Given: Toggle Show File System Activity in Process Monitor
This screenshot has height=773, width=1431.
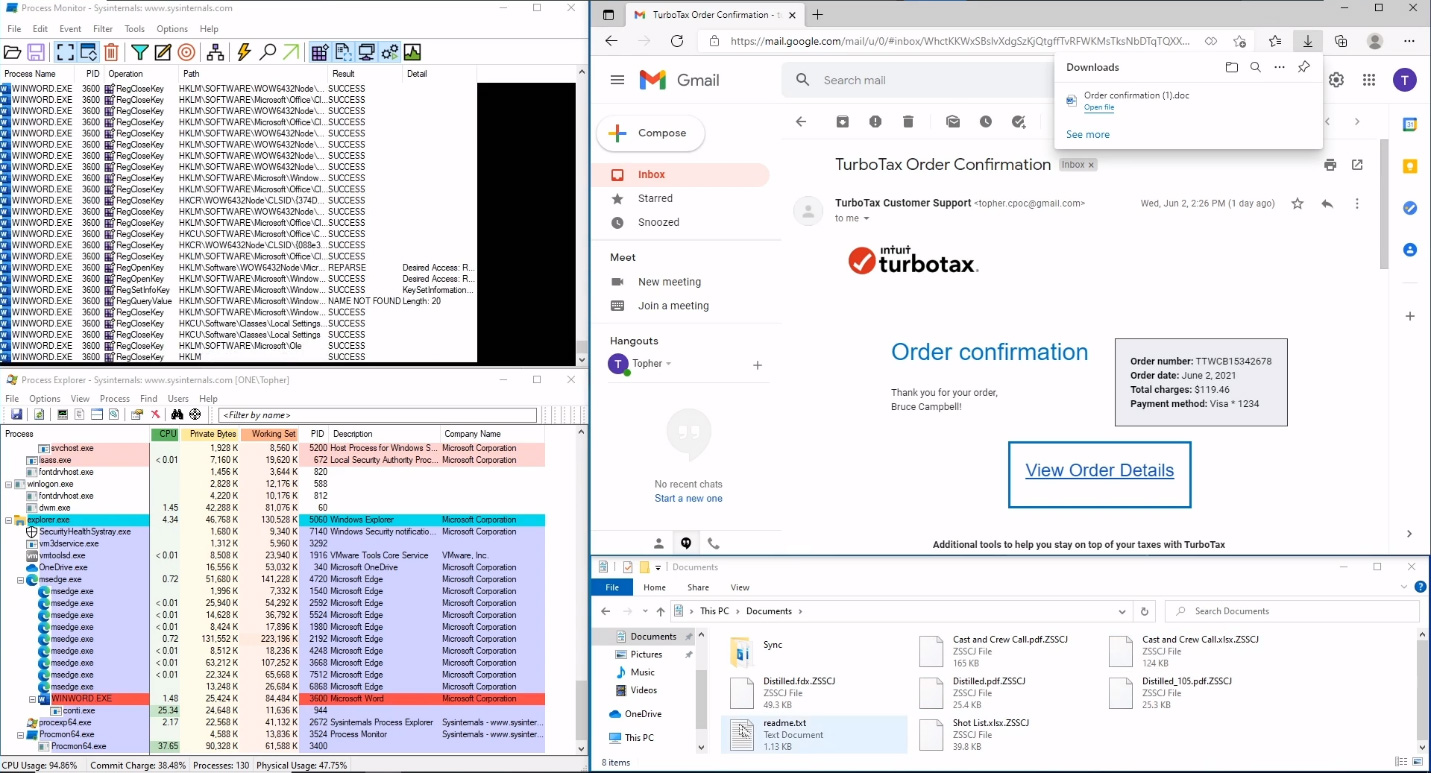Looking at the screenshot, I should [x=343, y=52].
